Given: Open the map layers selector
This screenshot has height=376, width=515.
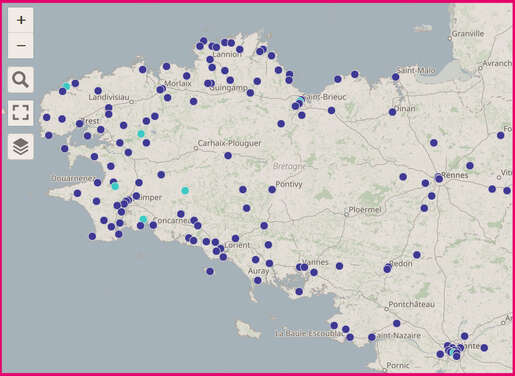Looking at the screenshot, I should click(x=21, y=146).
